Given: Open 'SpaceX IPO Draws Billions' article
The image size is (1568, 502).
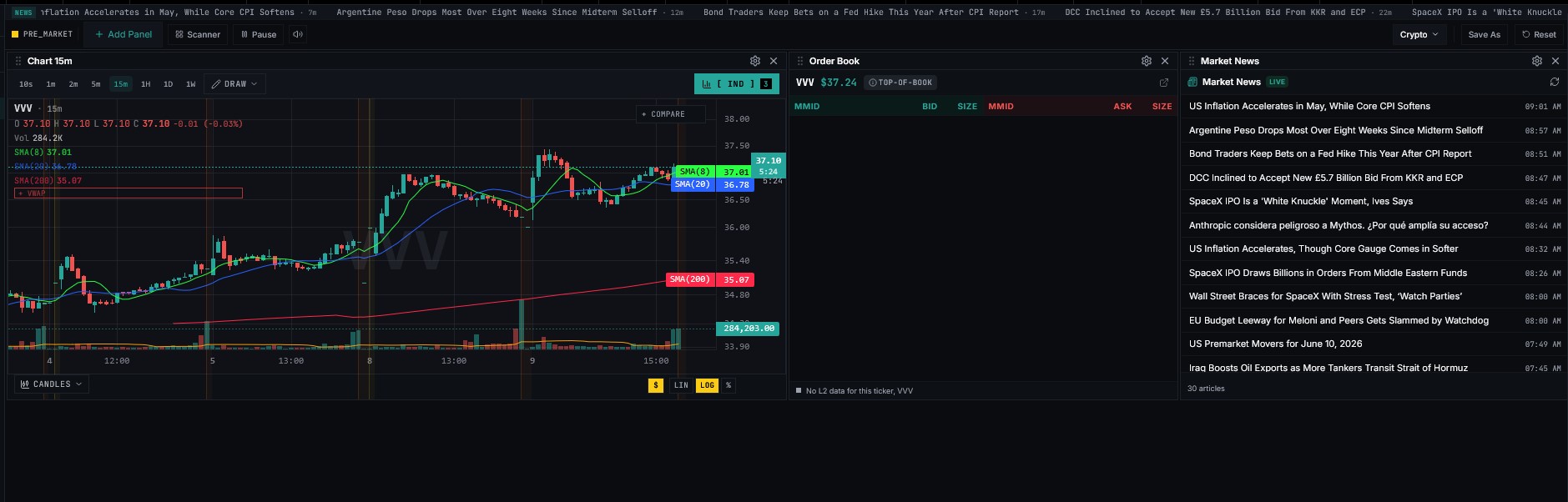Looking at the screenshot, I should click(1374, 273).
